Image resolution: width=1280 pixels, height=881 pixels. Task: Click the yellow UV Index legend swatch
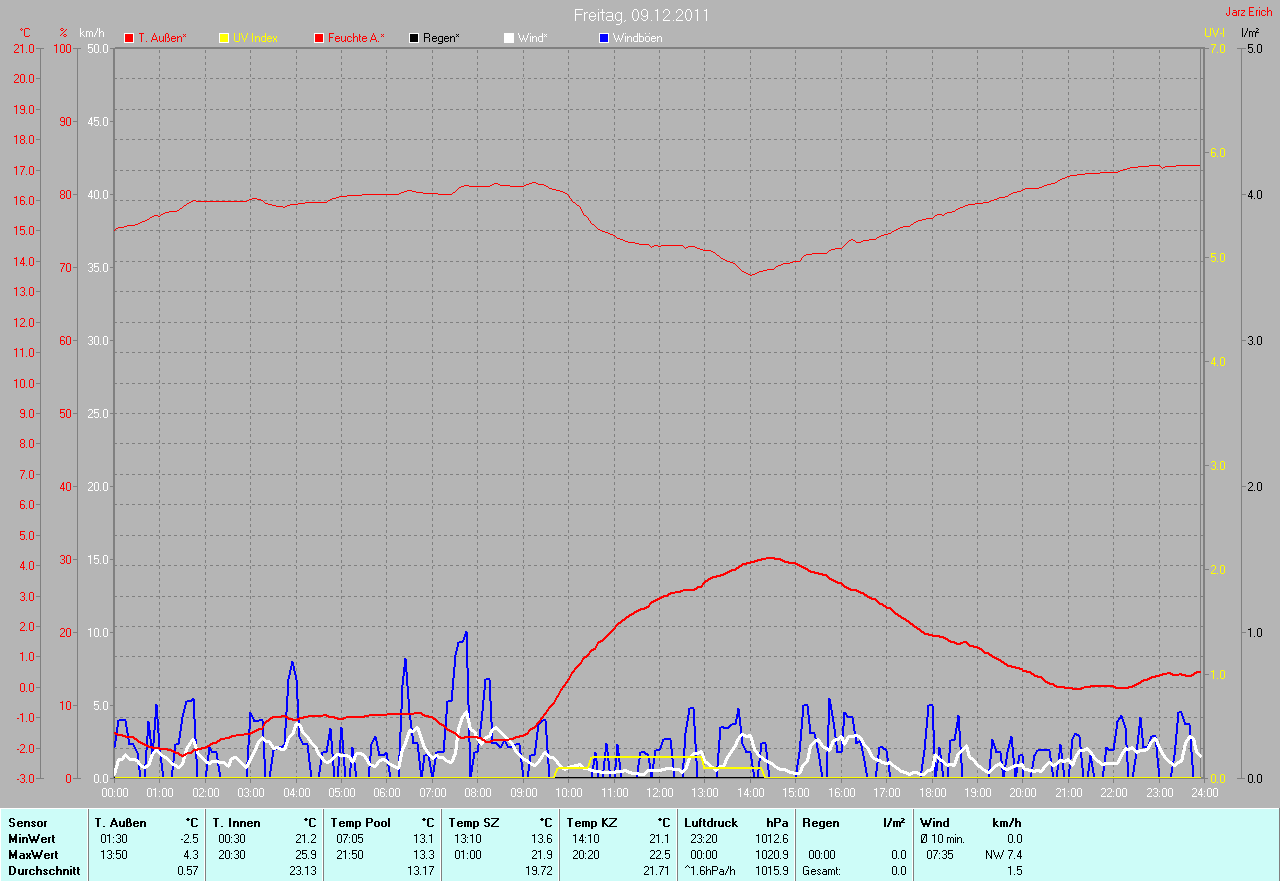[x=224, y=38]
